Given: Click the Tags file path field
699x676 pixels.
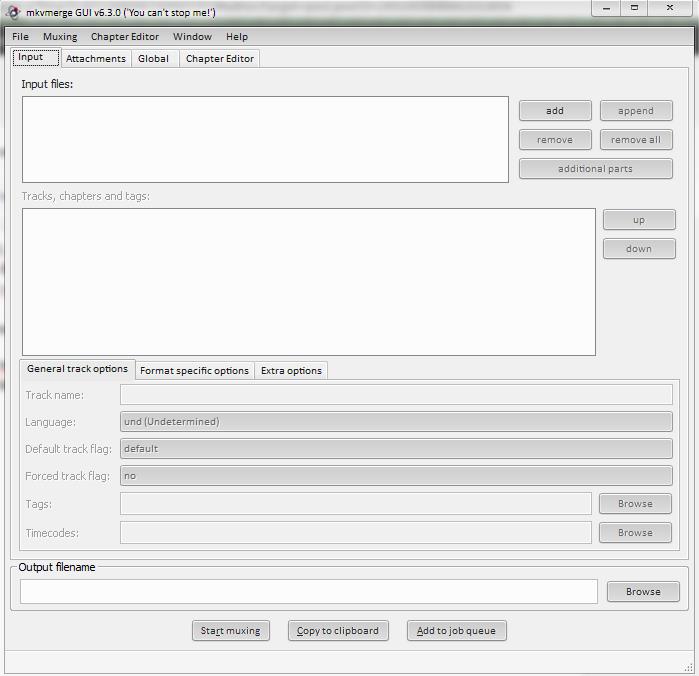Looking at the screenshot, I should coord(356,503).
